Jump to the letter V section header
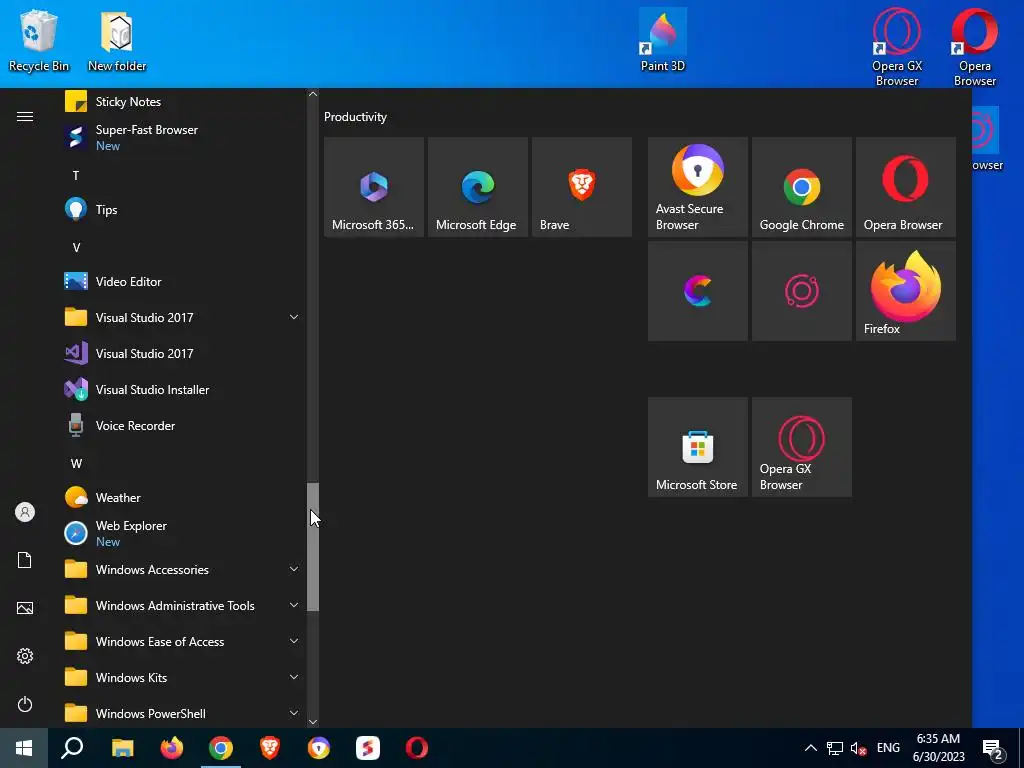1024x768 pixels. tap(76, 248)
